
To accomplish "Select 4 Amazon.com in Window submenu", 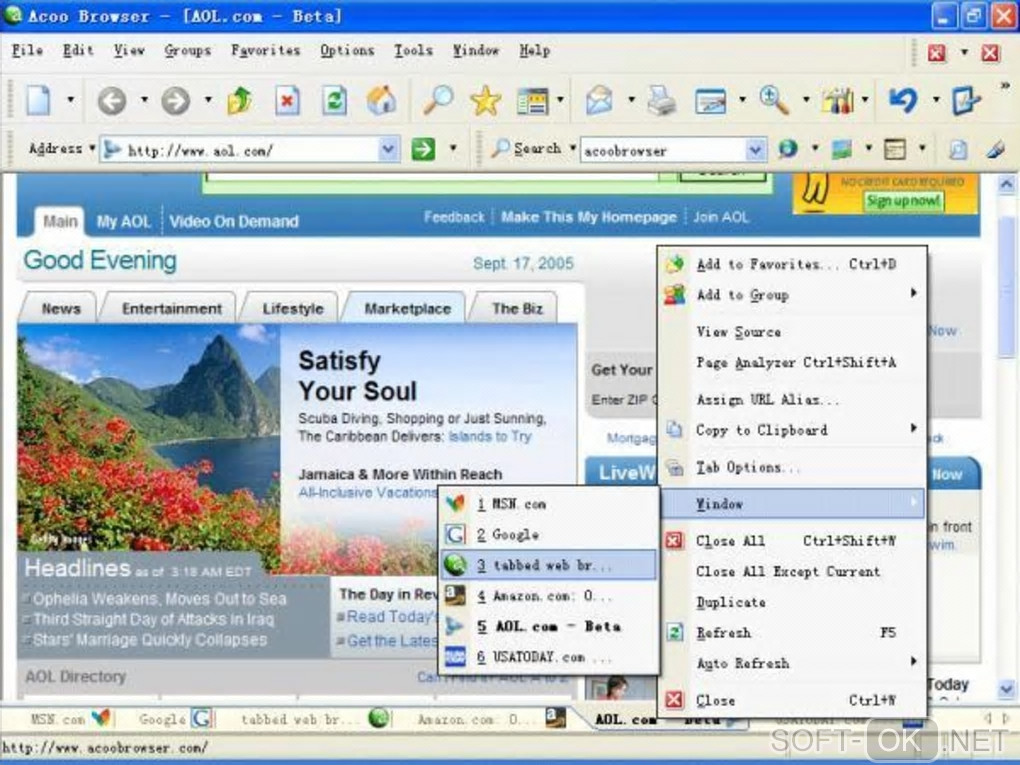I will pyautogui.click(x=548, y=596).
